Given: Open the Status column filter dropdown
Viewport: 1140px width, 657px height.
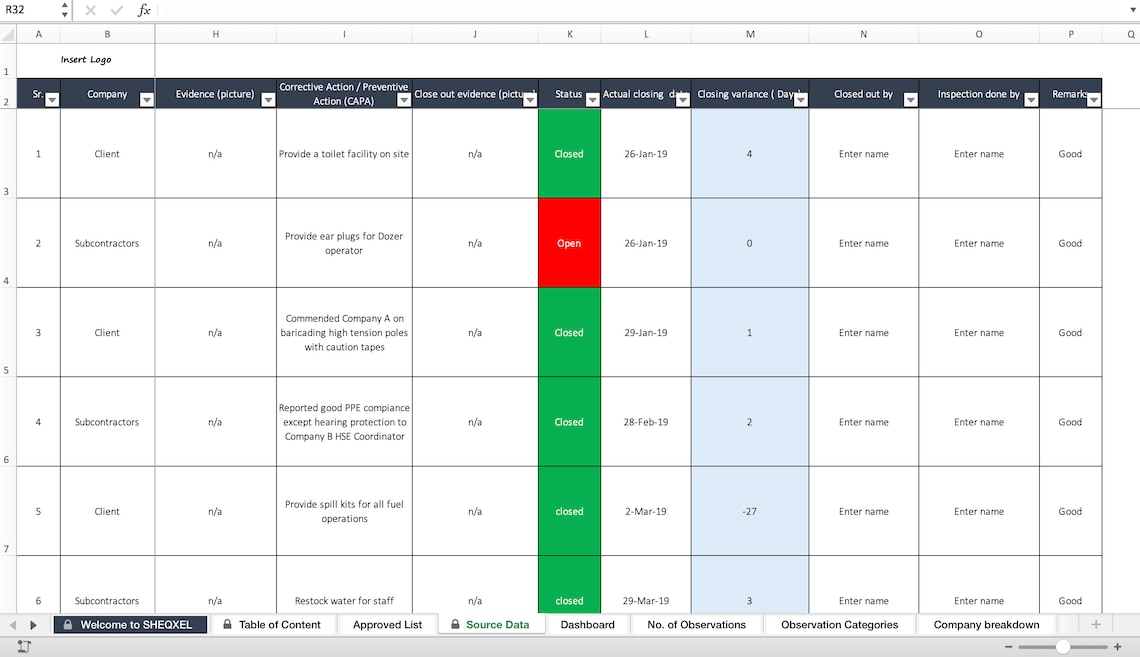Looking at the screenshot, I should click(x=592, y=97).
